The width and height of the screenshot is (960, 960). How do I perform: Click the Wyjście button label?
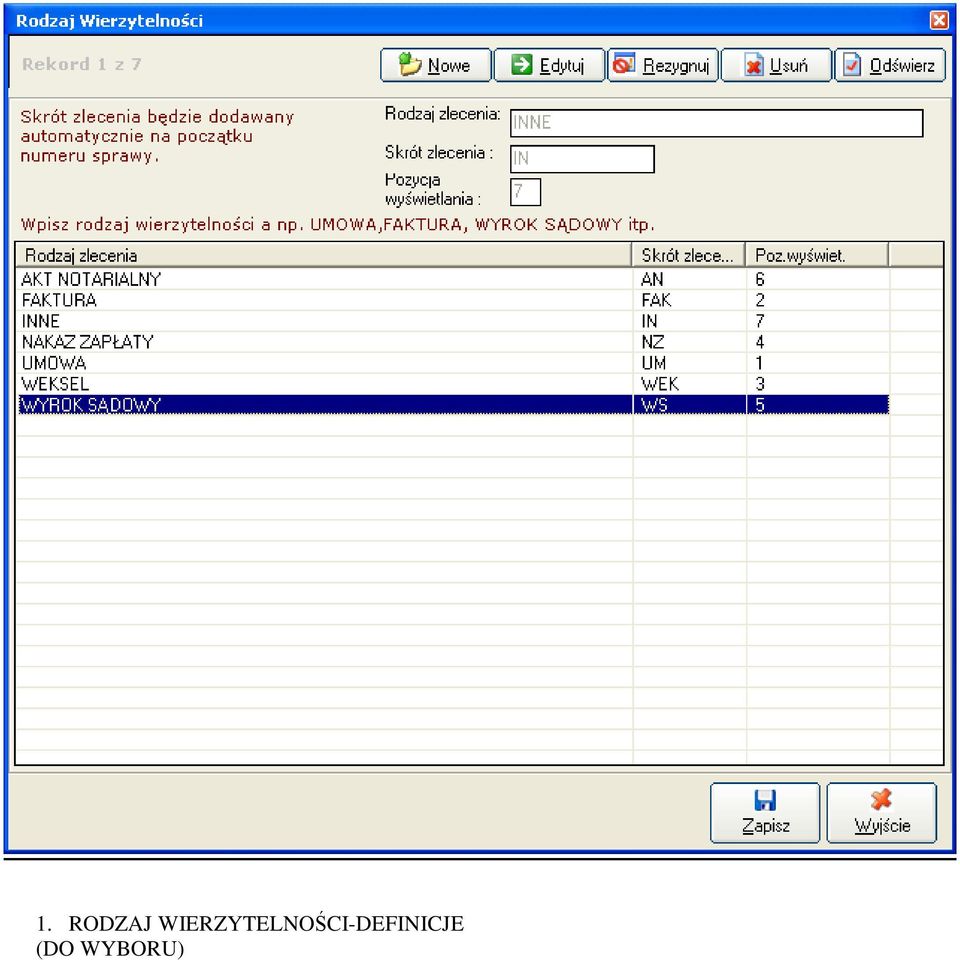tap(882, 826)
